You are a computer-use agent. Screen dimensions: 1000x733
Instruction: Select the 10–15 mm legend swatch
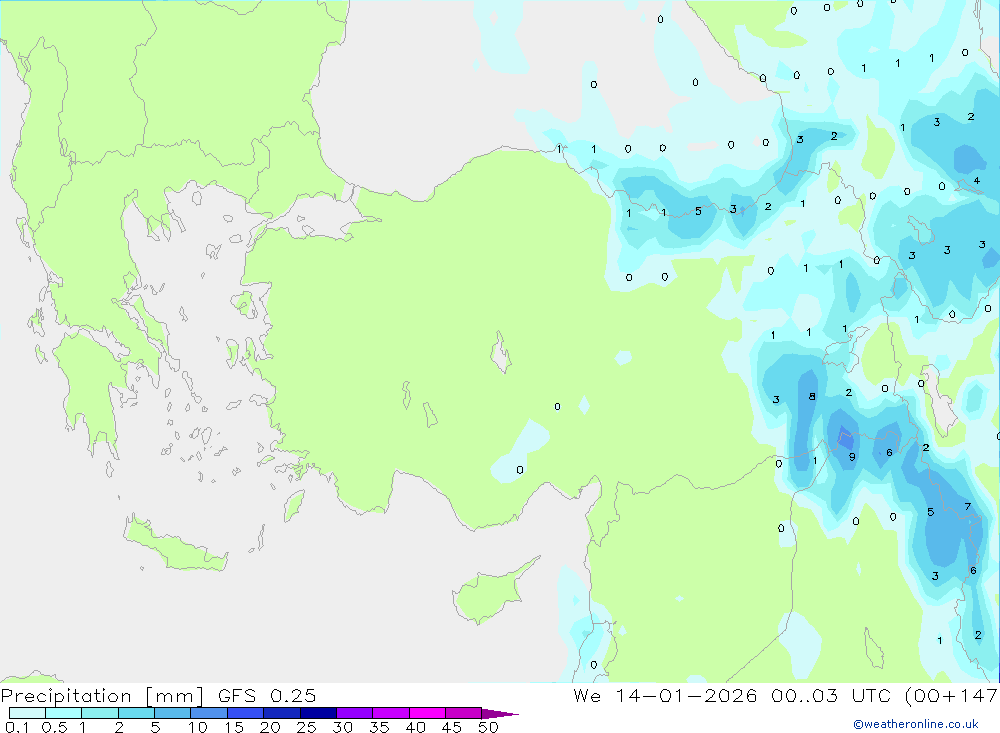209,713
